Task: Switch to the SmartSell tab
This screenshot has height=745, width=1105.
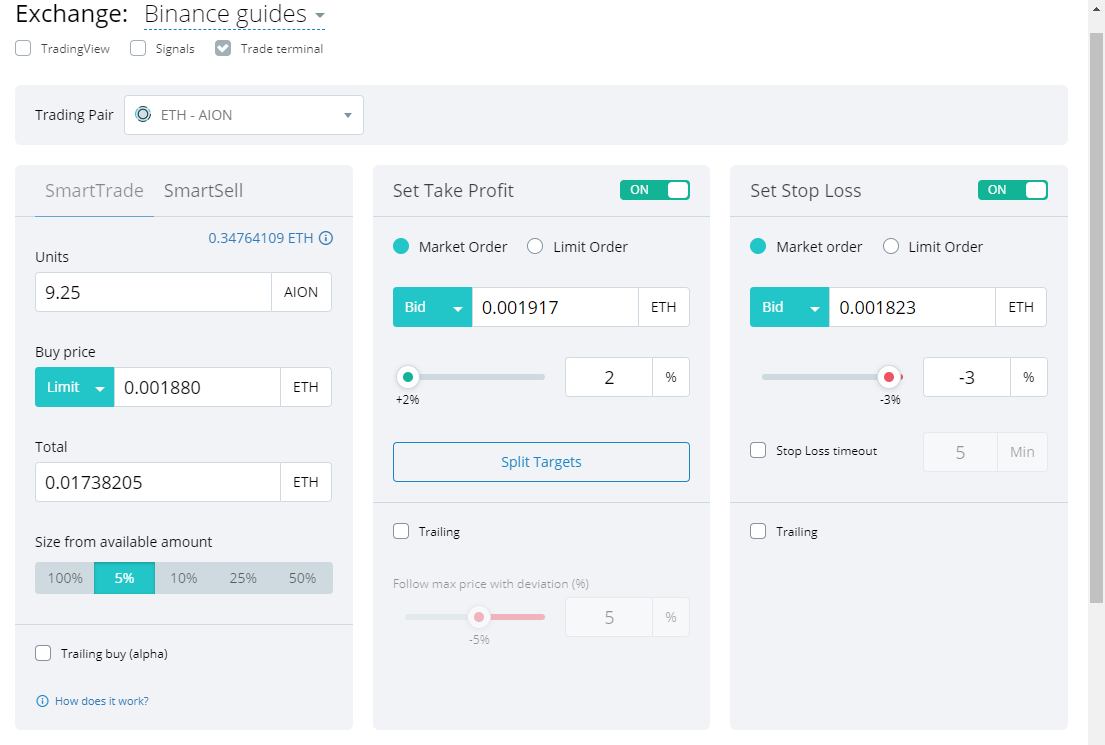Action: click(203, 191)
